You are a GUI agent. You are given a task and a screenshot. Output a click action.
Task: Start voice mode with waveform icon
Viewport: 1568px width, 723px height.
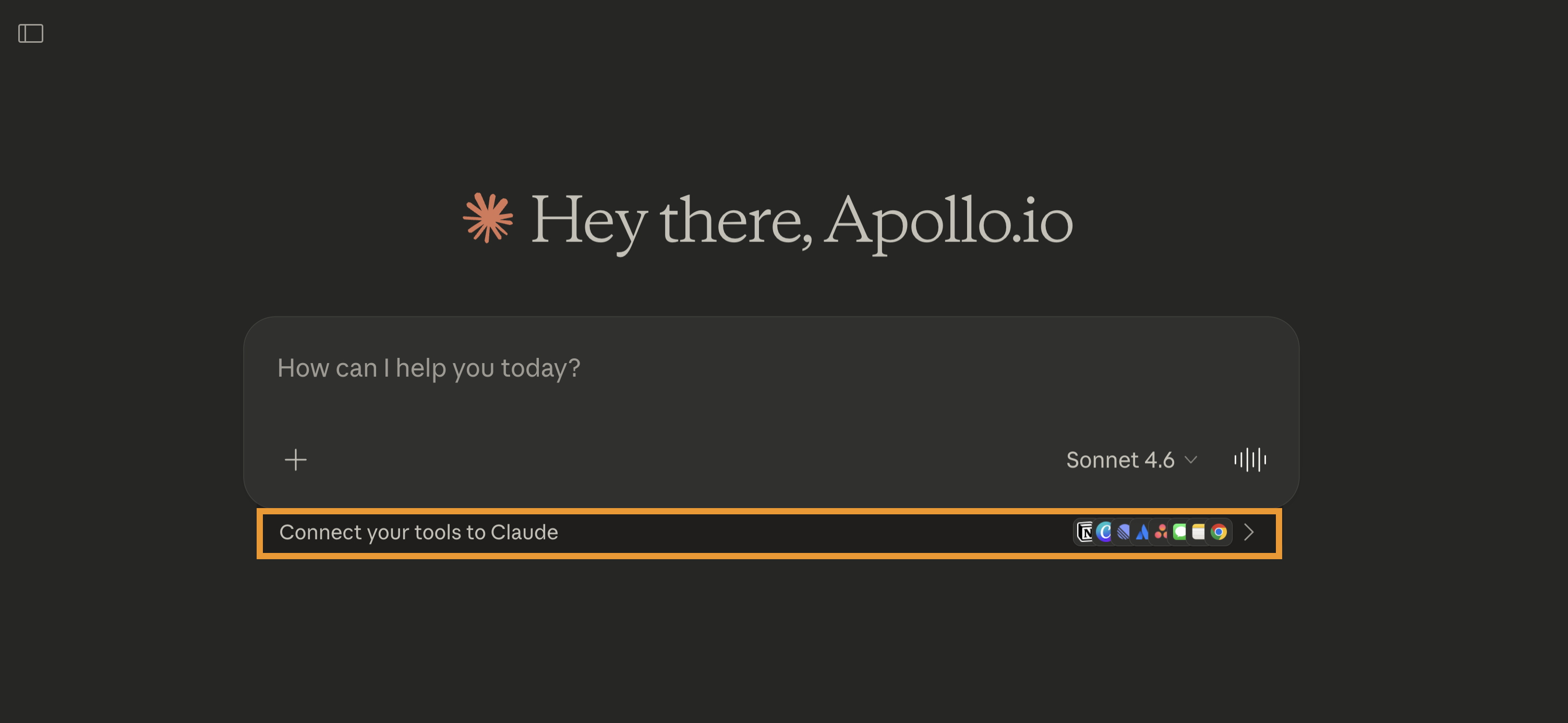[1250, 460]
